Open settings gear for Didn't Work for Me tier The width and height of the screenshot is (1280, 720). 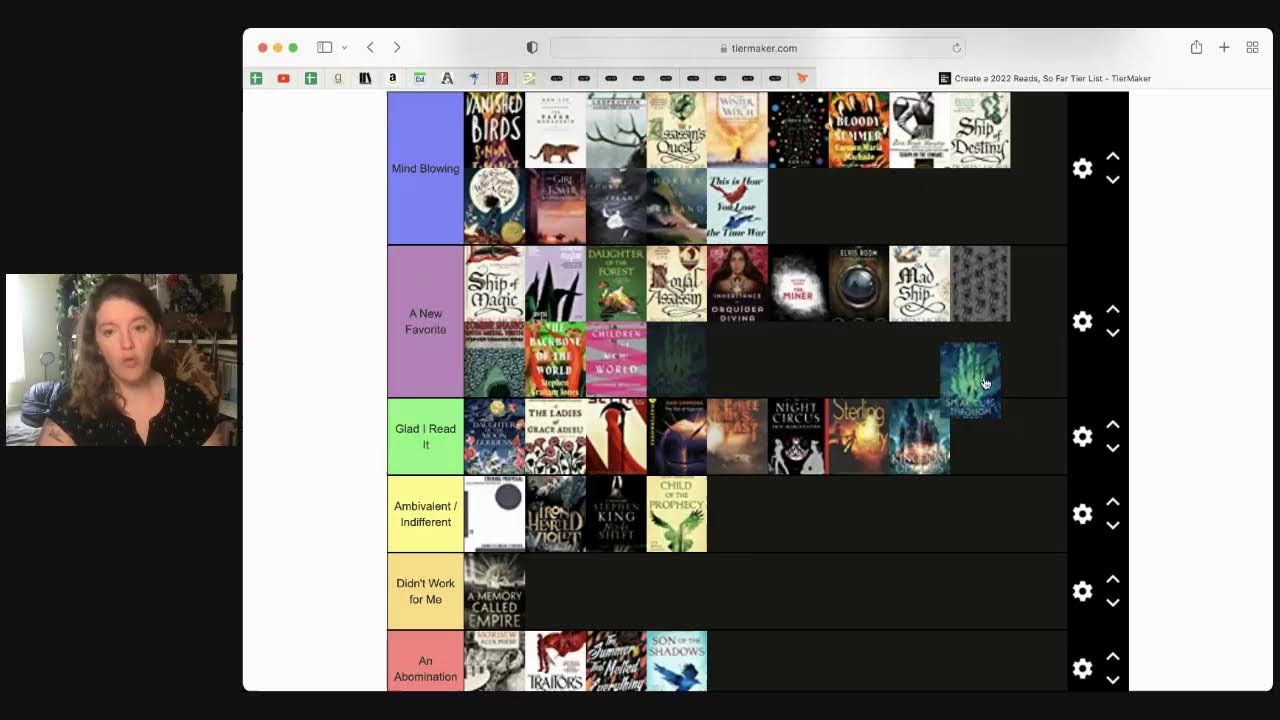(1082, 591)
